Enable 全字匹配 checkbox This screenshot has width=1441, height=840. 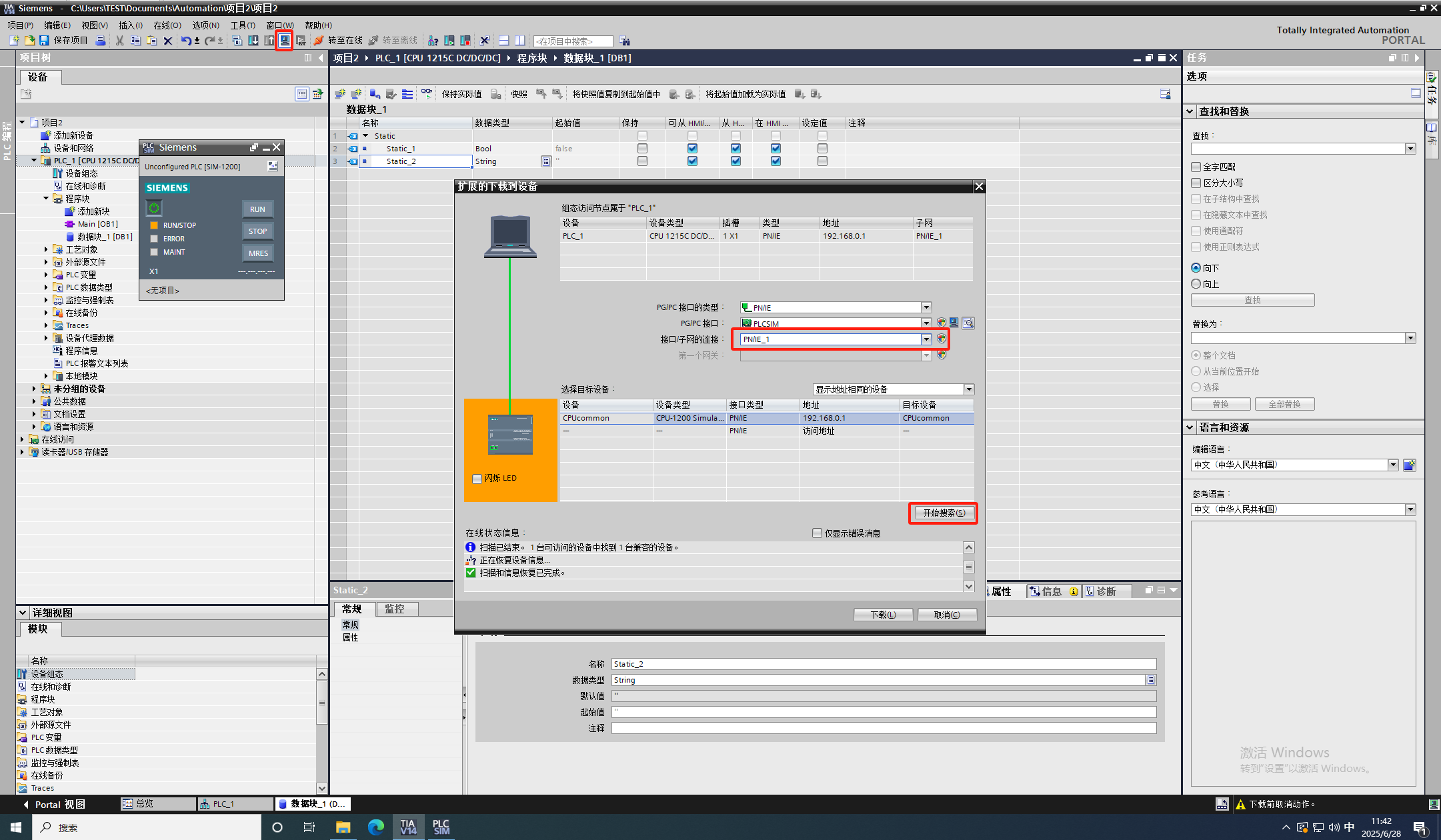(1196, 167)
